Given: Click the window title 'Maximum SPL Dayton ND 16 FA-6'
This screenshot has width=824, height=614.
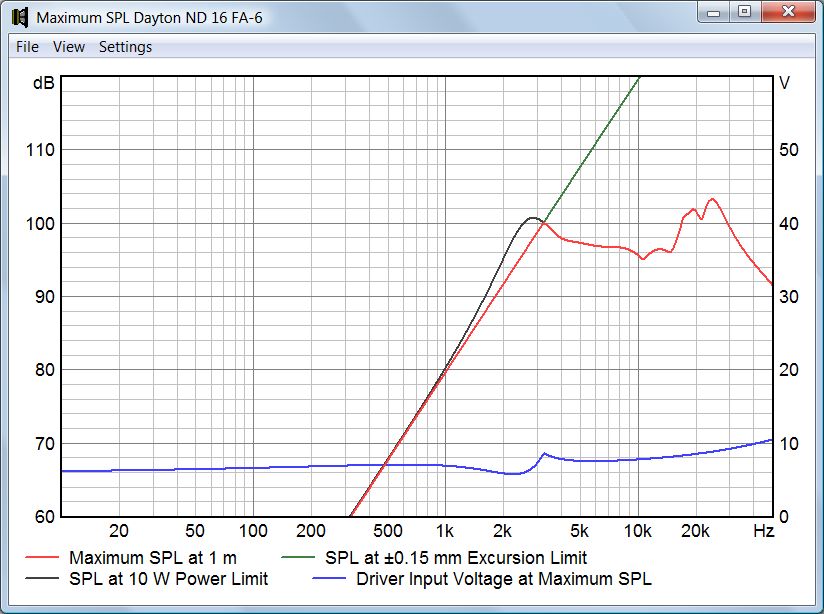Looking at the screenshot, I should click(149, 18).
